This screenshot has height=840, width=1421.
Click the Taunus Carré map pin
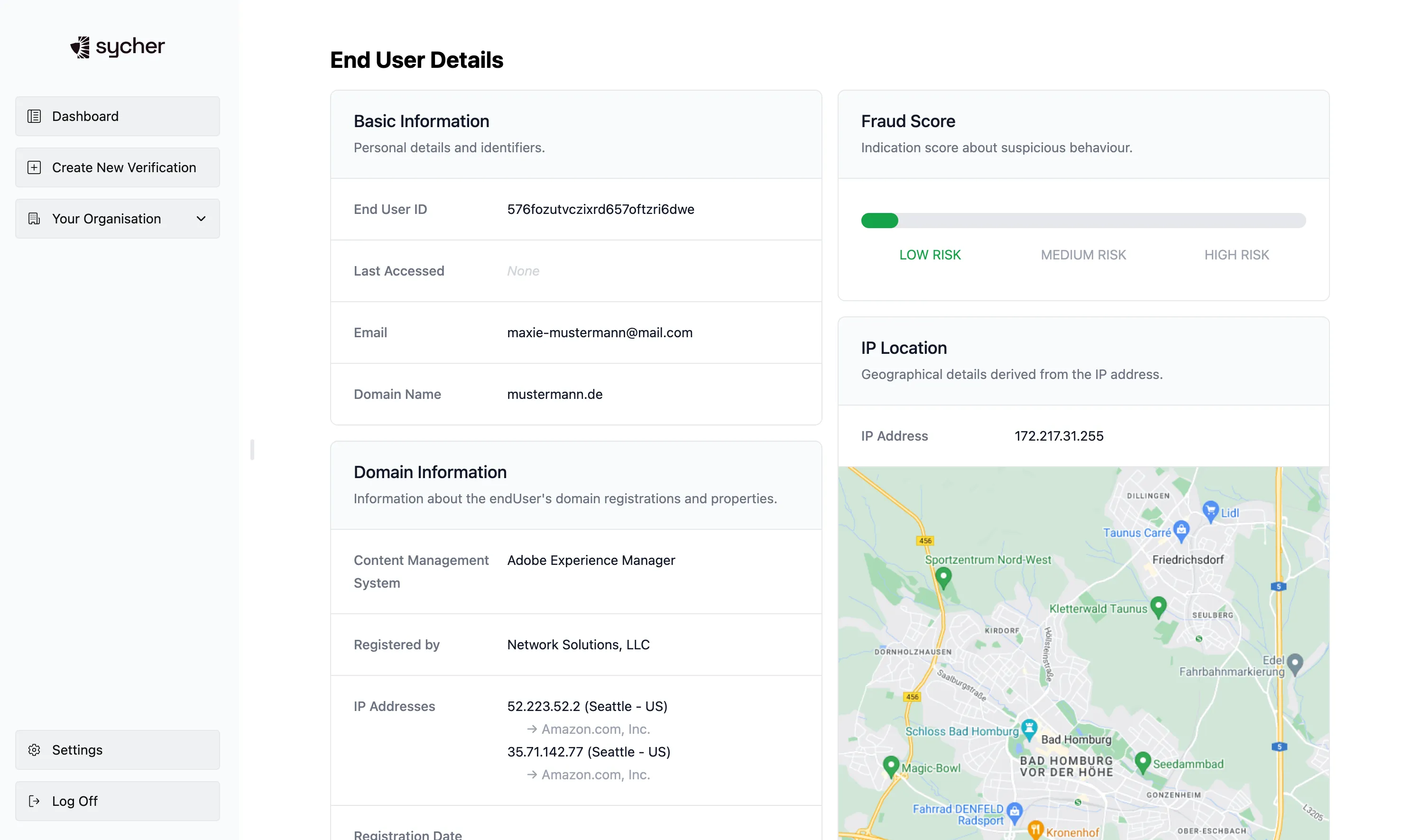pyautogui.click(x=1181, y=530)
